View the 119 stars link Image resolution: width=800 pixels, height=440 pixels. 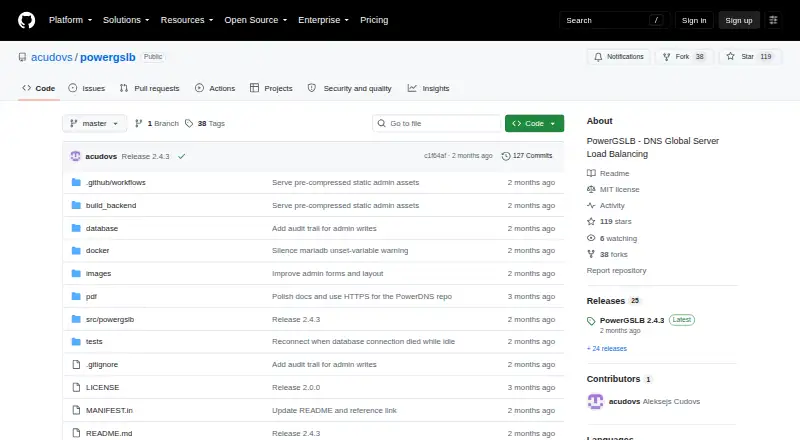click(x=609, y=222)
